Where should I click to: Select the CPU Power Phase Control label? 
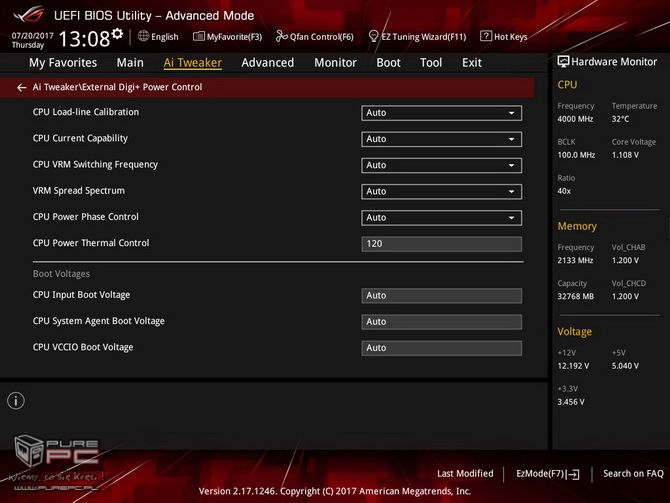point(85,217)
